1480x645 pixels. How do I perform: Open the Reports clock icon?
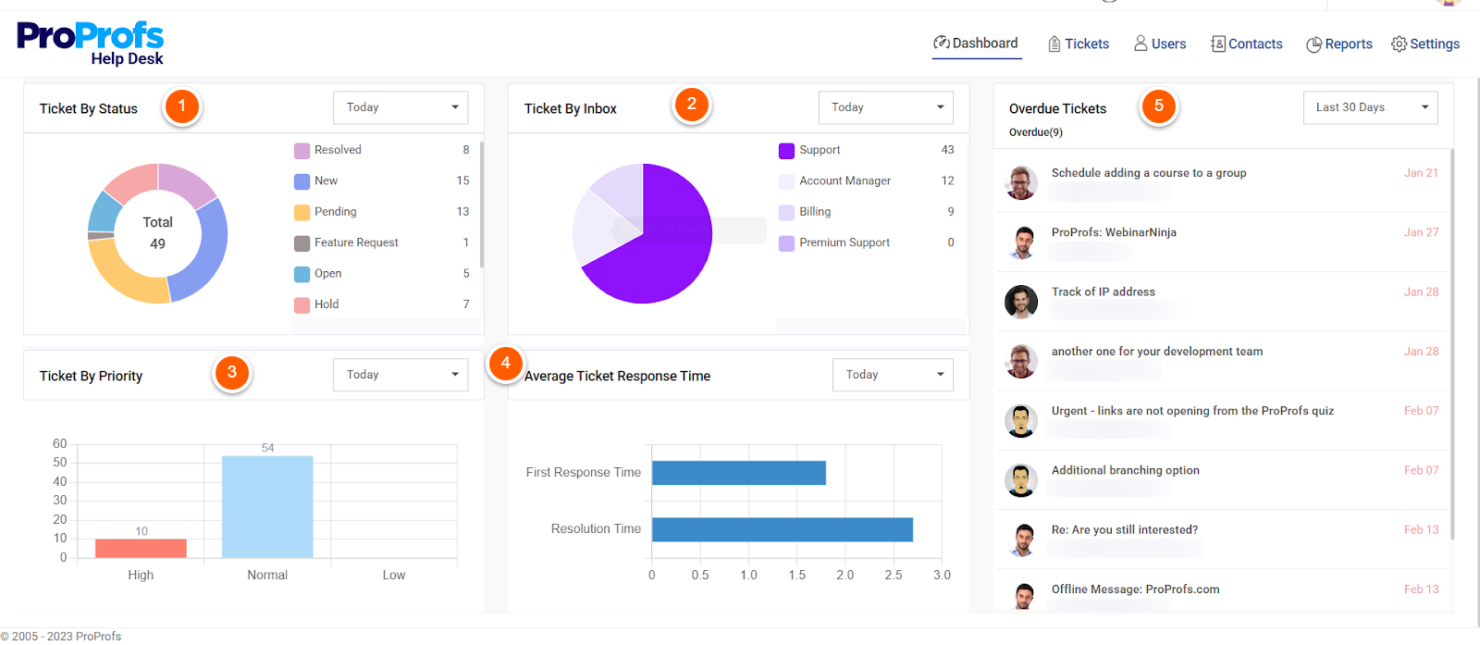[1313, 43]
